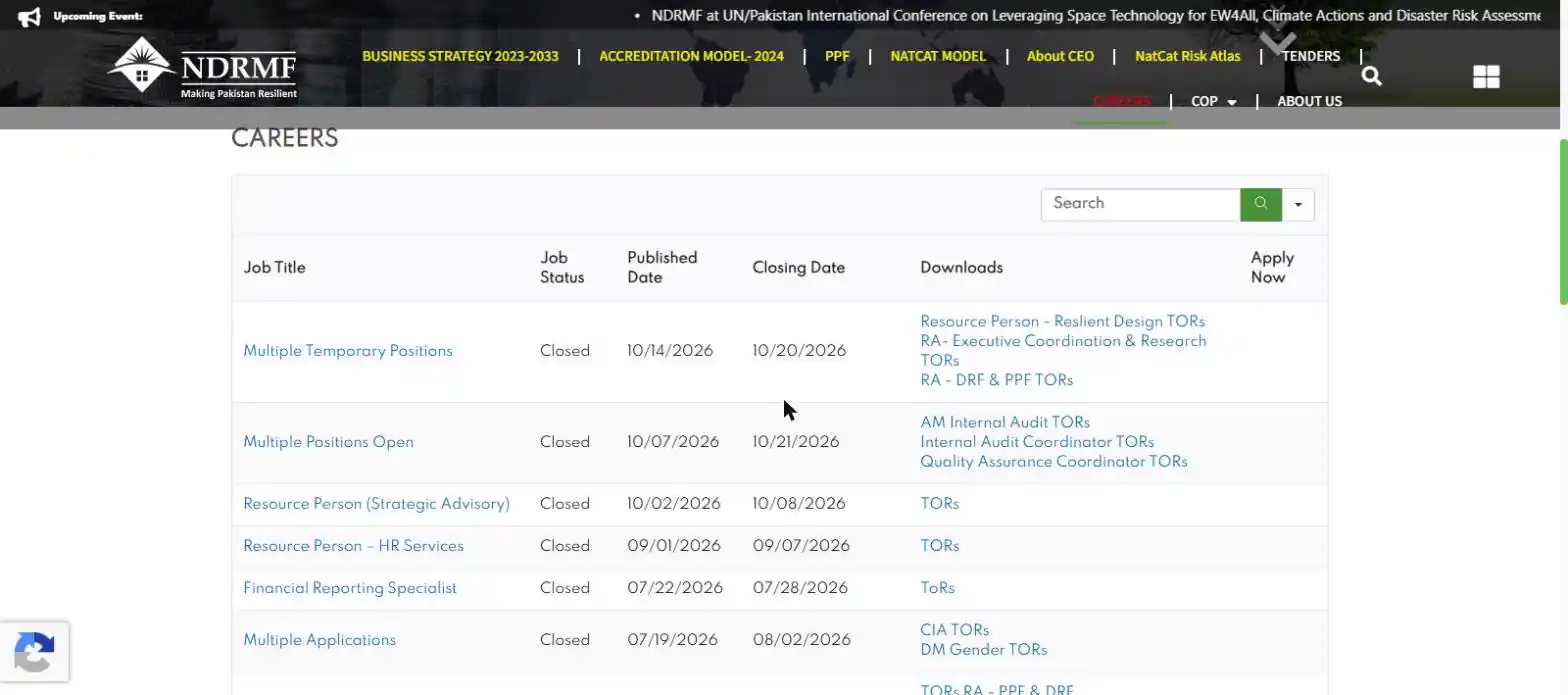Viewport: 1568px width, 695px height.
Task: Click the green search submit button
Action: tap(1260, 204)
